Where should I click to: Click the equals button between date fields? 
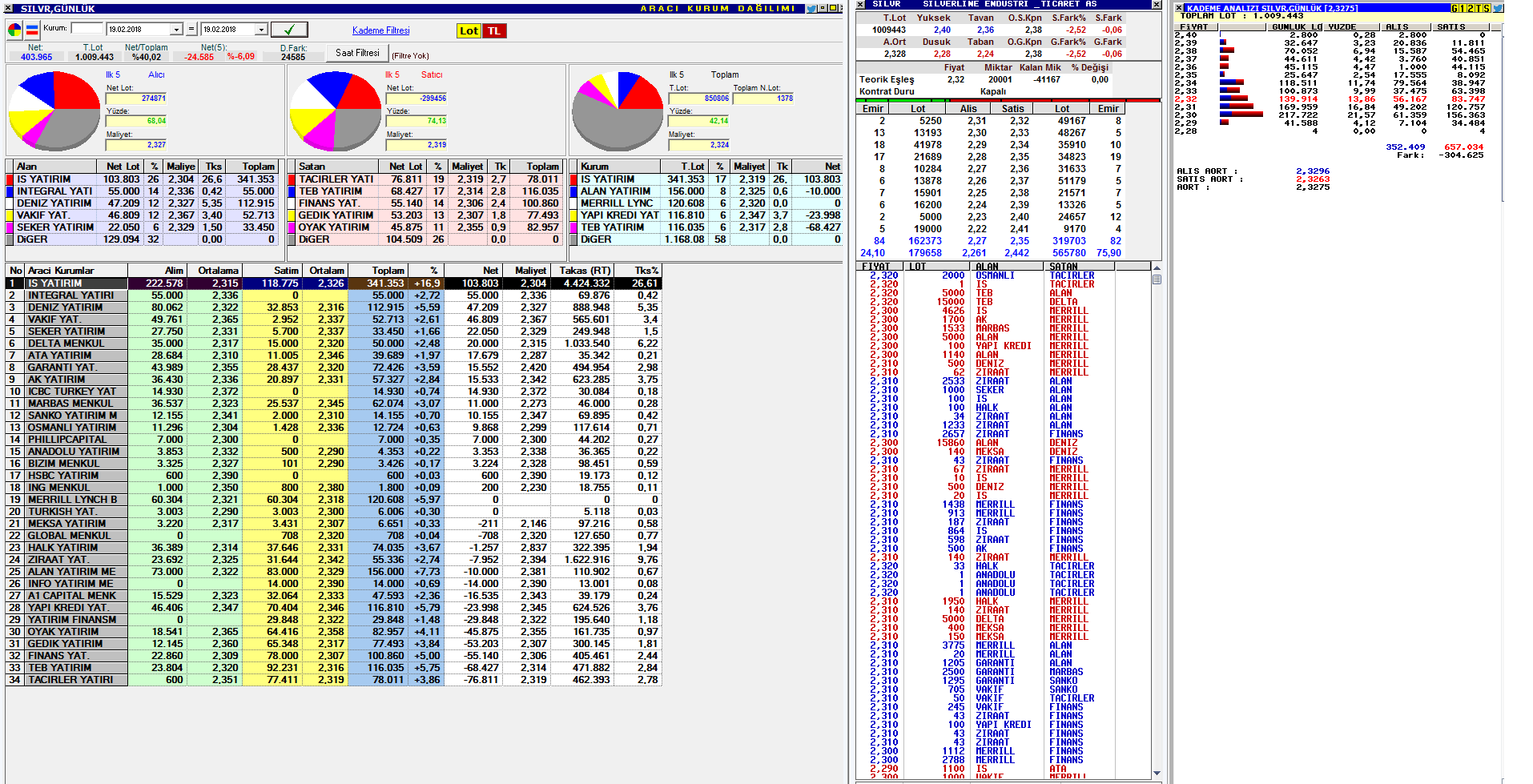click(191, 30)
